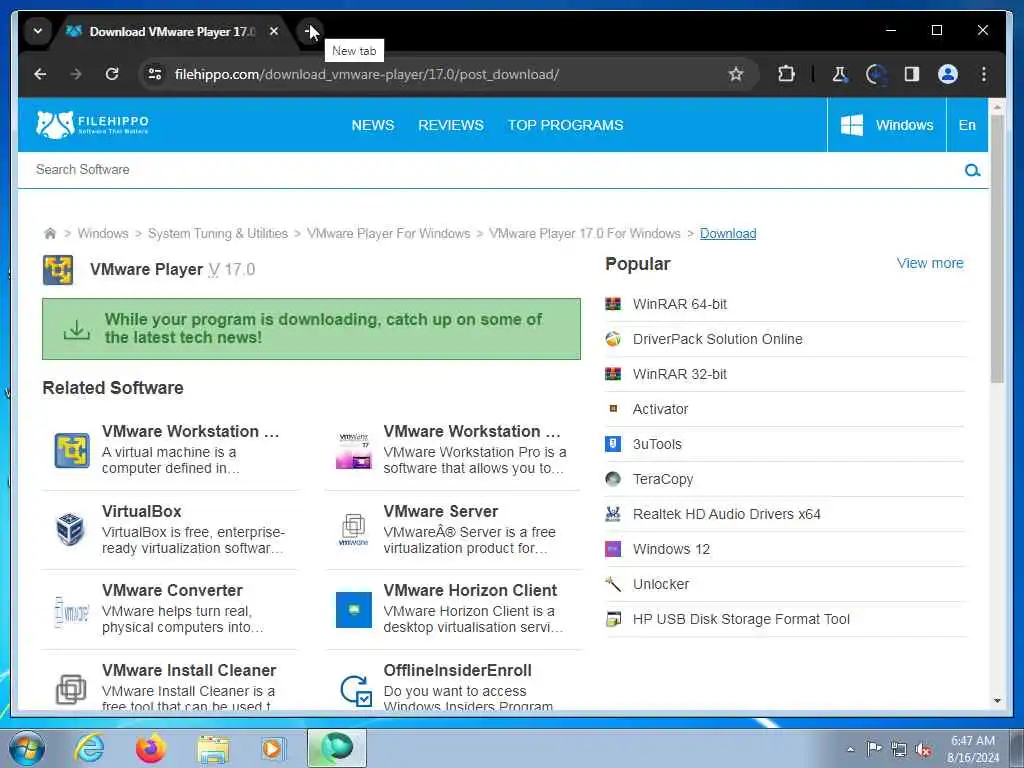Select the Download VMware Player tab

pyautogui.click(x=172, y=31)
